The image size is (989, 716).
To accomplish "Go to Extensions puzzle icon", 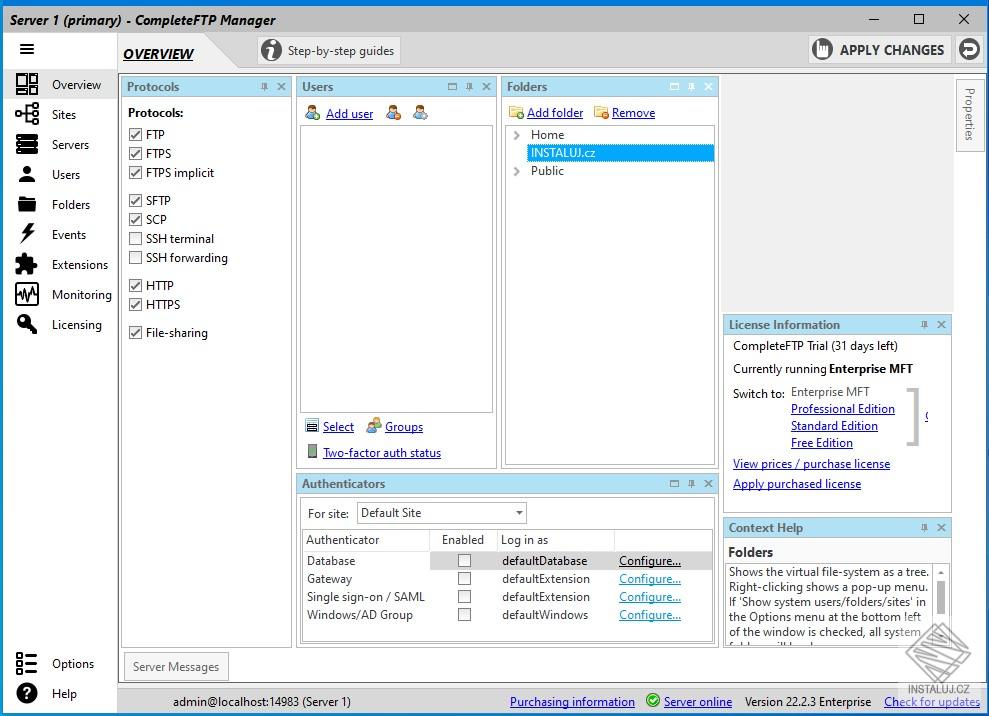I will 27,265.
